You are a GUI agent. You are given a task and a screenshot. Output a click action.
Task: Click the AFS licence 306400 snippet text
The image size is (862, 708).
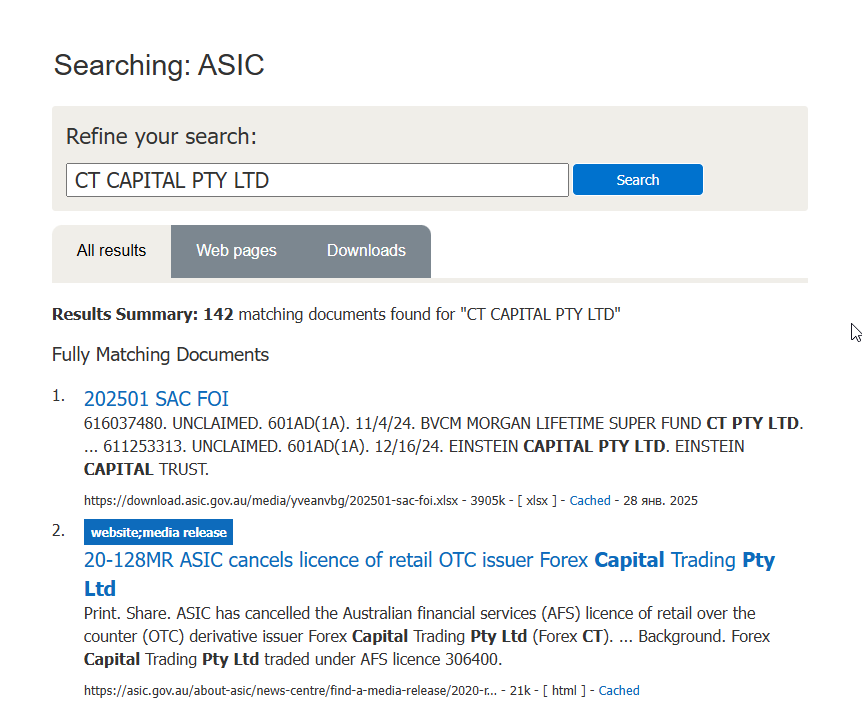(430, 659)
